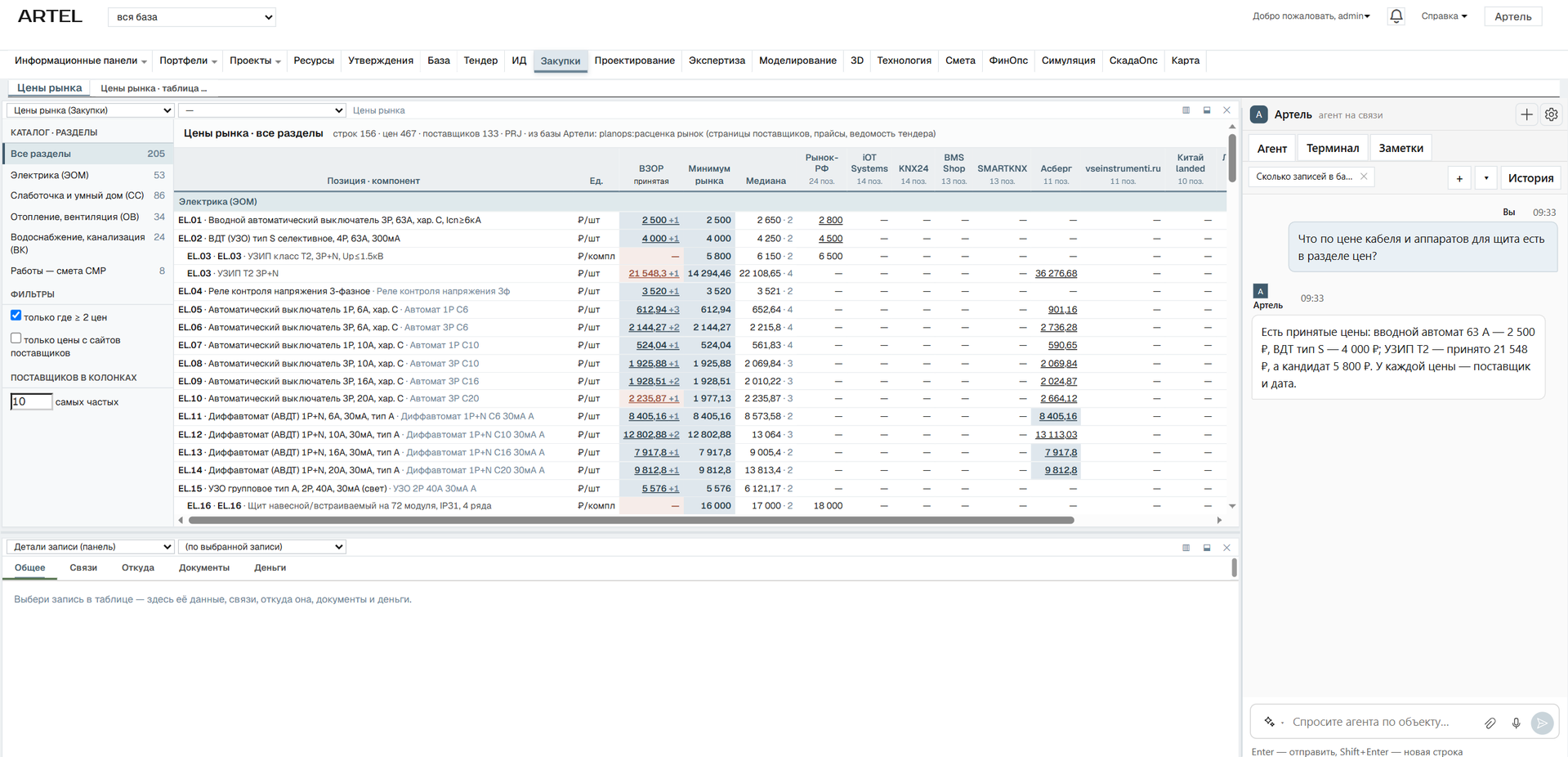Start new agent session with large plus
Image resolution: width=1568 pixels, height=757 pixels.
coord(1526,114)
